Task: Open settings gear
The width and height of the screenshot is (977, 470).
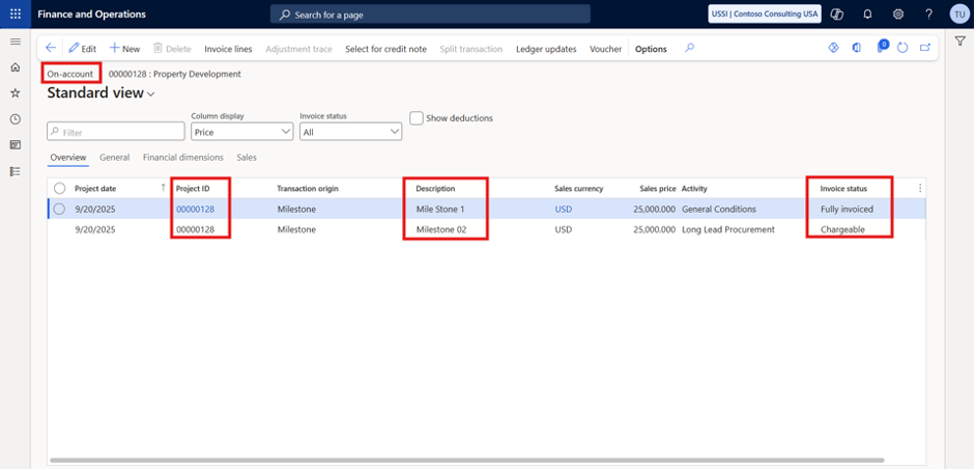Action: [x=898, y=14]
